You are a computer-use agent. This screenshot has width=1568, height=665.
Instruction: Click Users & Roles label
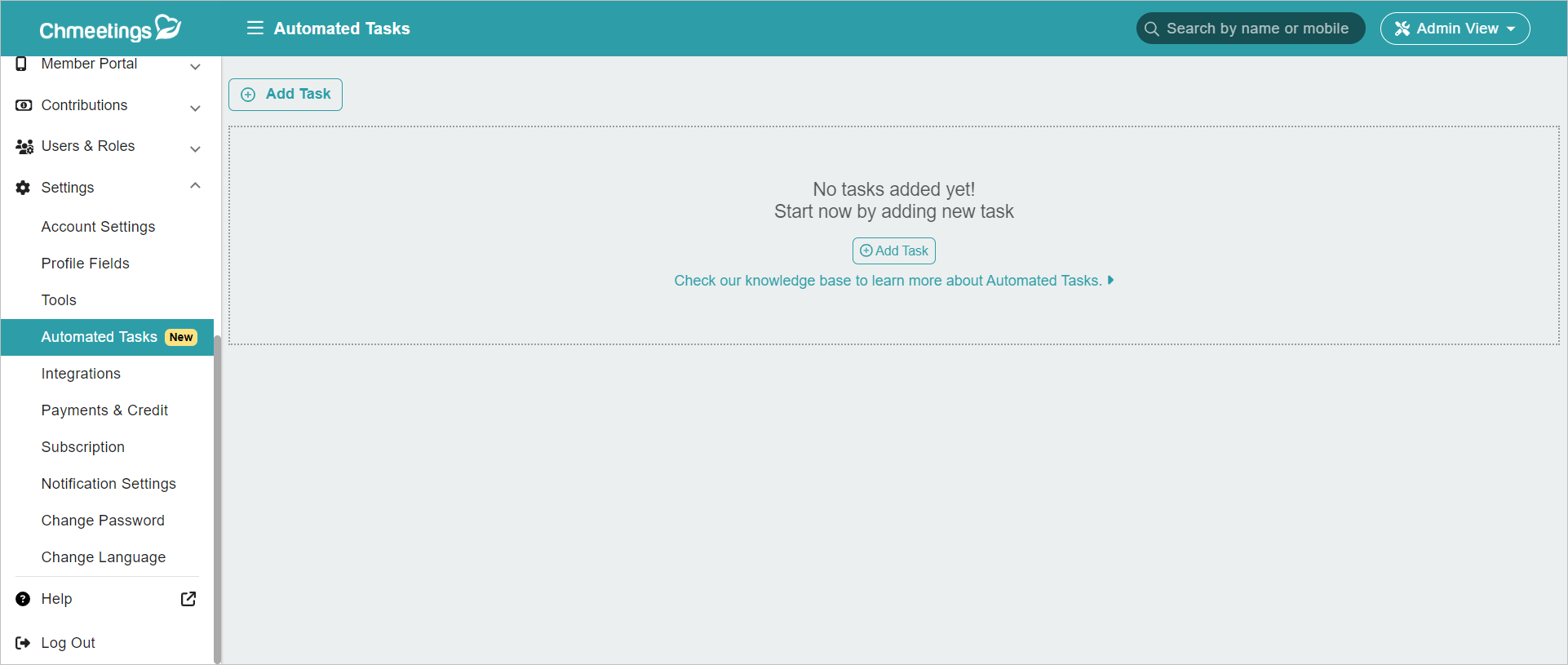pos(88,146)
